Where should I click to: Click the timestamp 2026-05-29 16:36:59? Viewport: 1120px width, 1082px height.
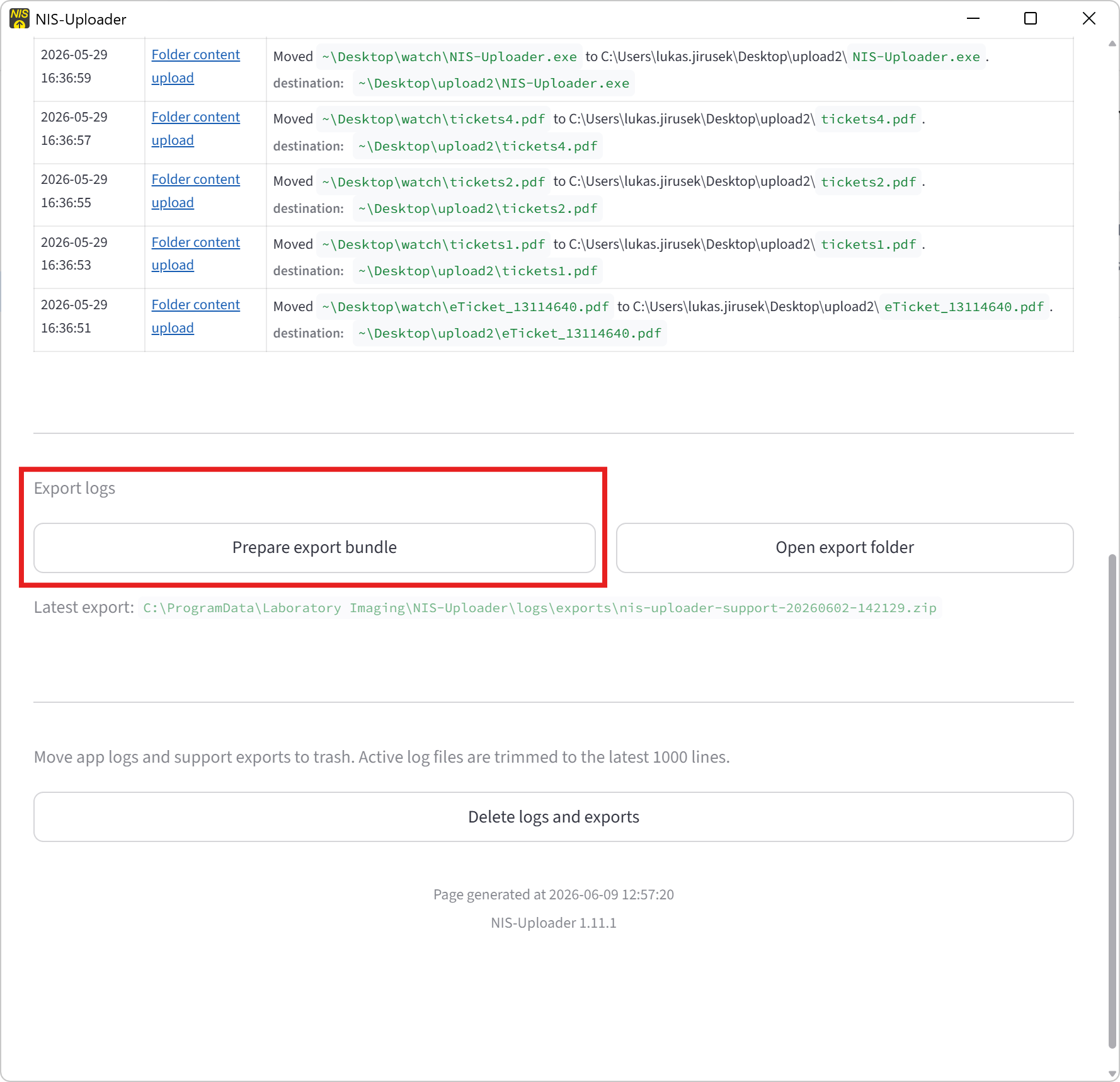pos(74,66)
